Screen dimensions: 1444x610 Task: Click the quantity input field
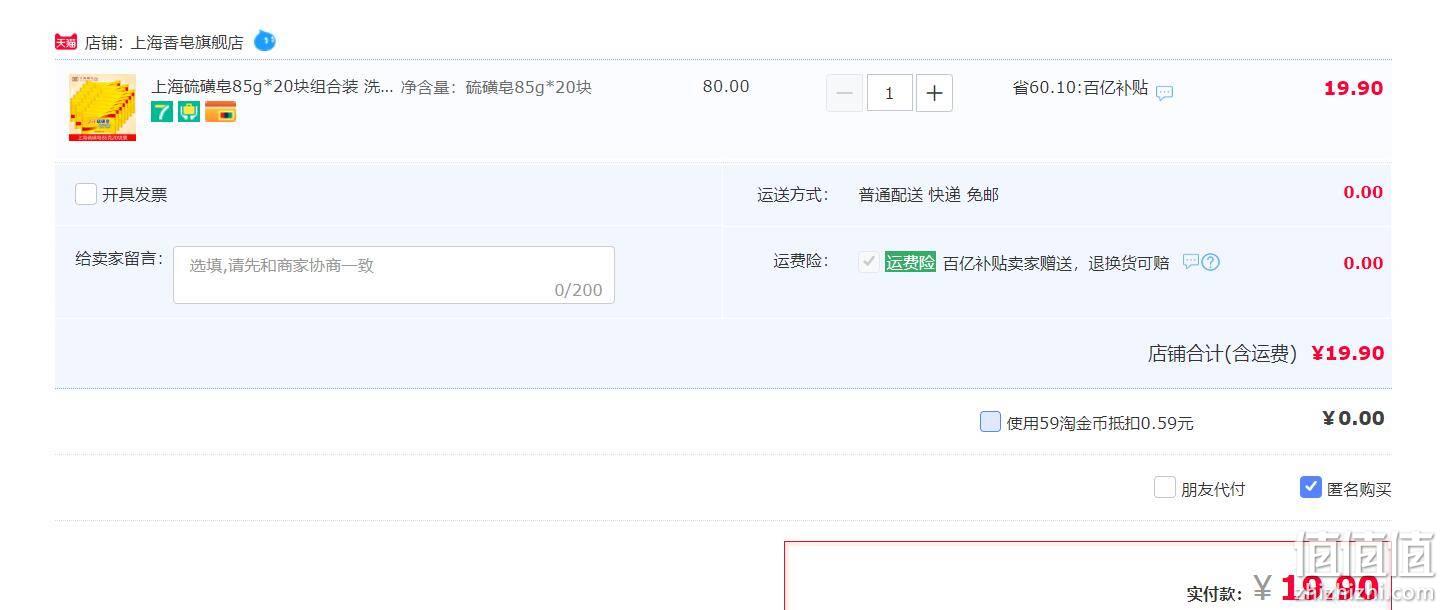(x=889, y=93)
